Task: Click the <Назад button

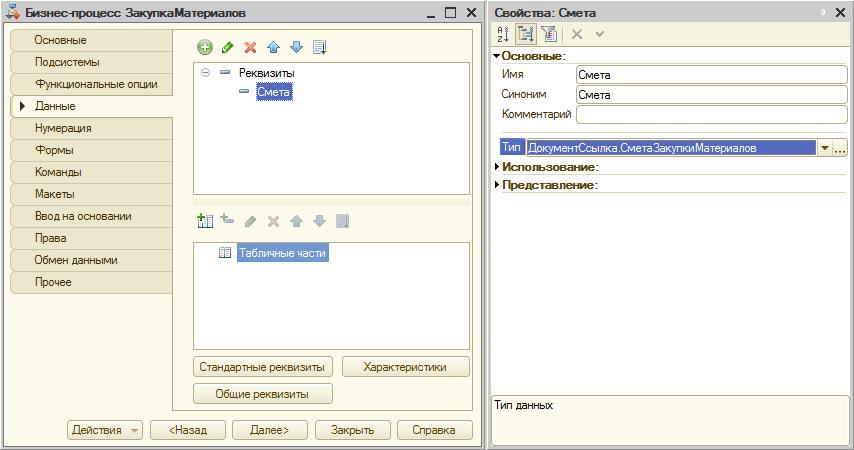Action: [188, 430]
